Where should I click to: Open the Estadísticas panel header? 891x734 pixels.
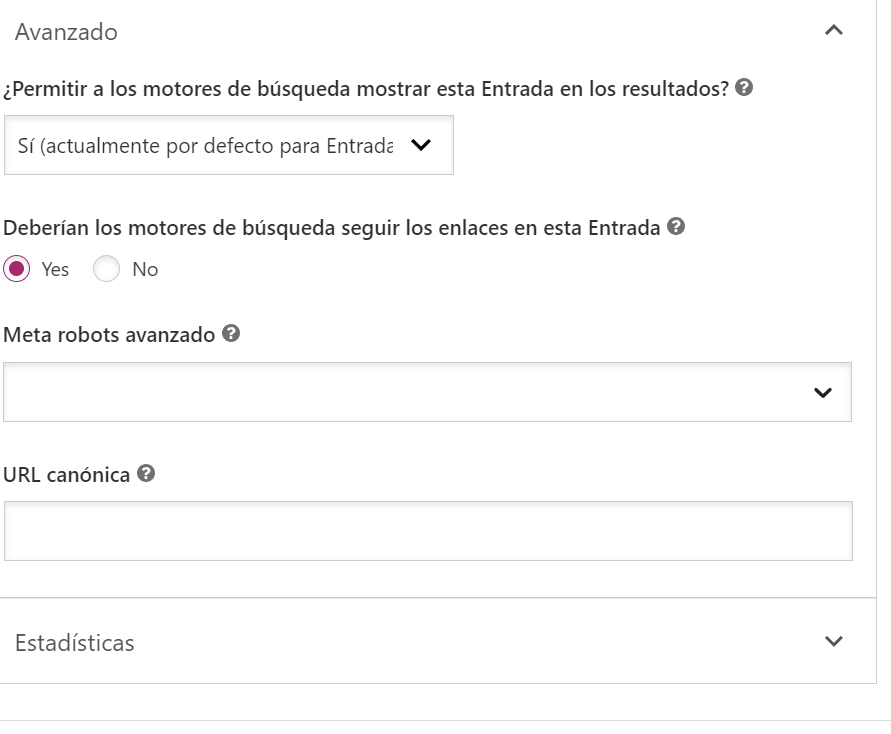438,641
